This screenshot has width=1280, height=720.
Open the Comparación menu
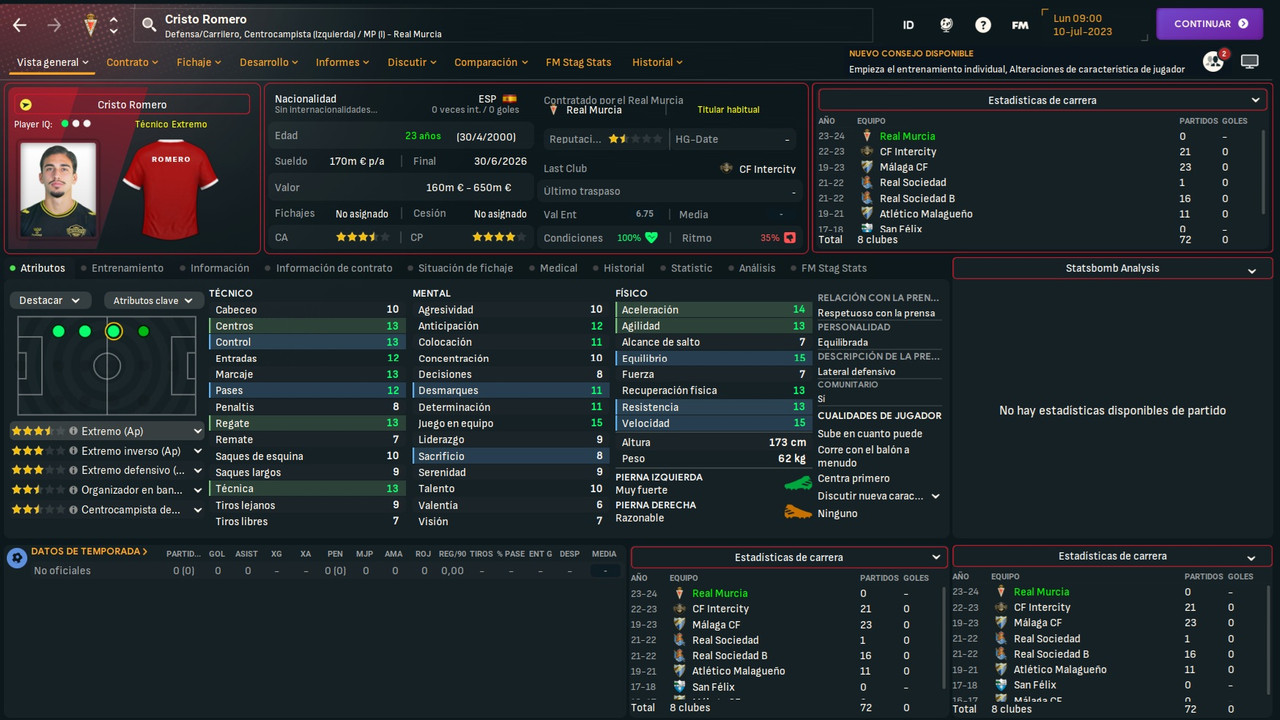[491, 62]
